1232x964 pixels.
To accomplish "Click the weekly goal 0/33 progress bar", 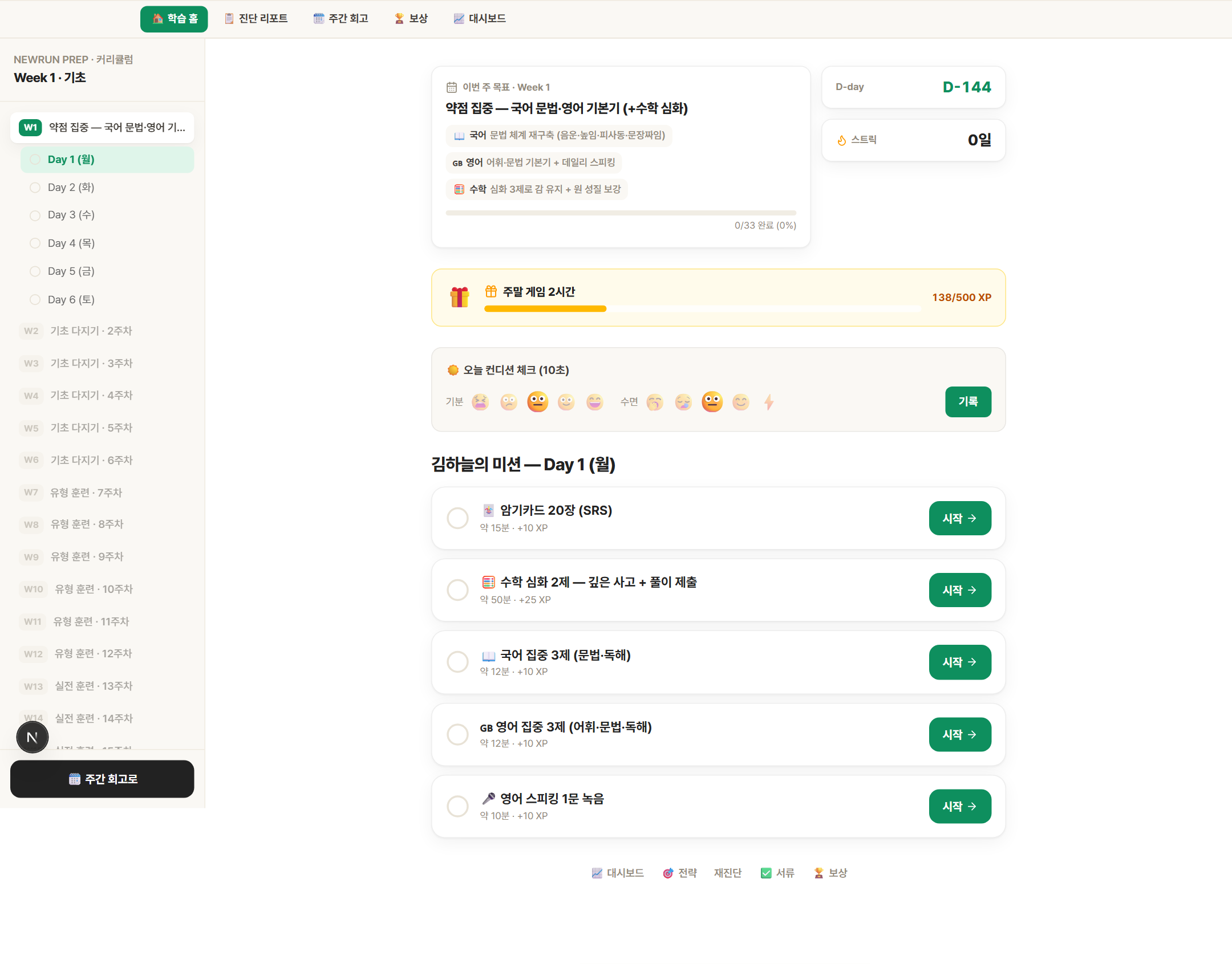I will pos(621,213).
